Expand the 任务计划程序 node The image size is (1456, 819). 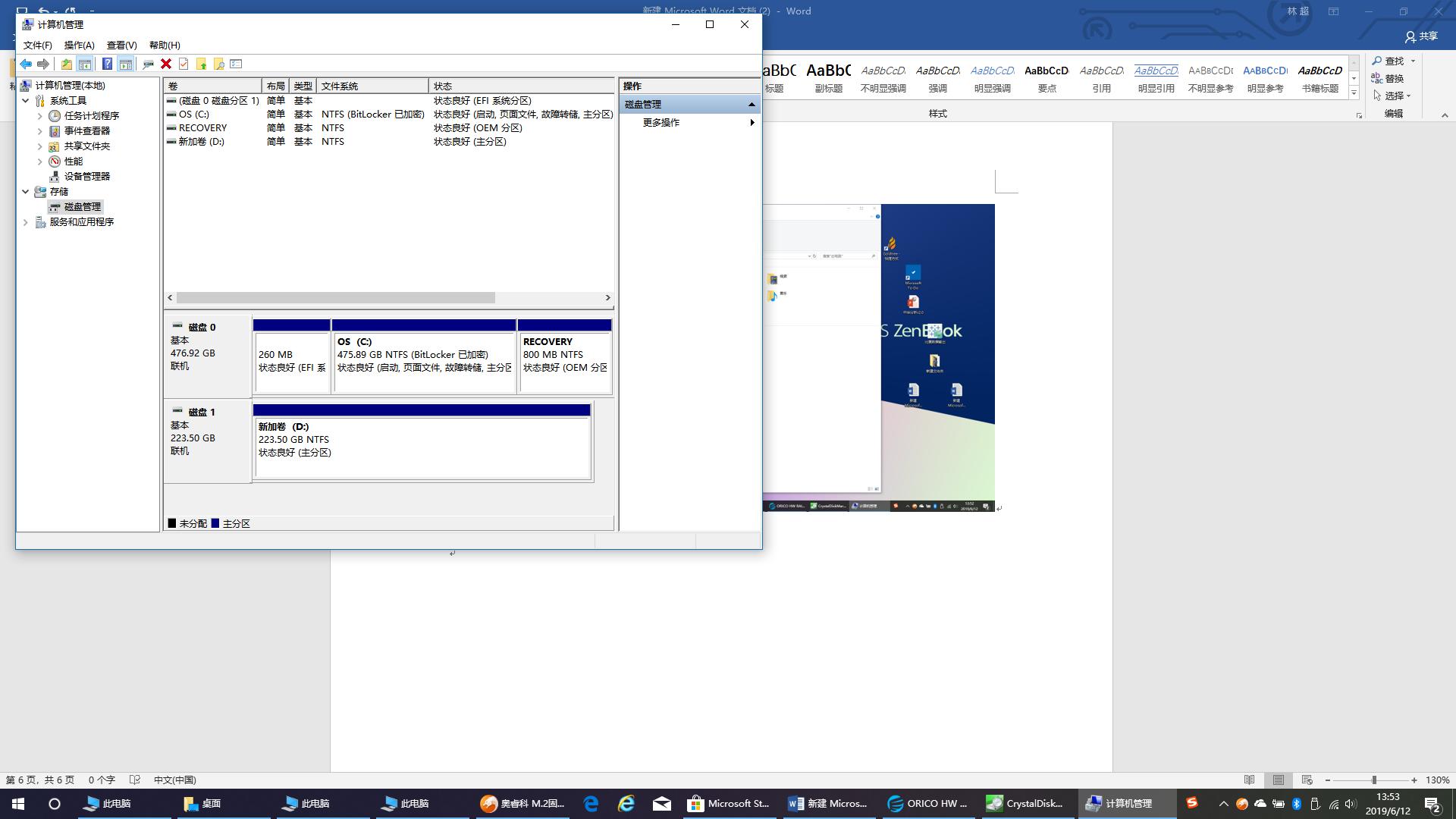pos(40,116)
